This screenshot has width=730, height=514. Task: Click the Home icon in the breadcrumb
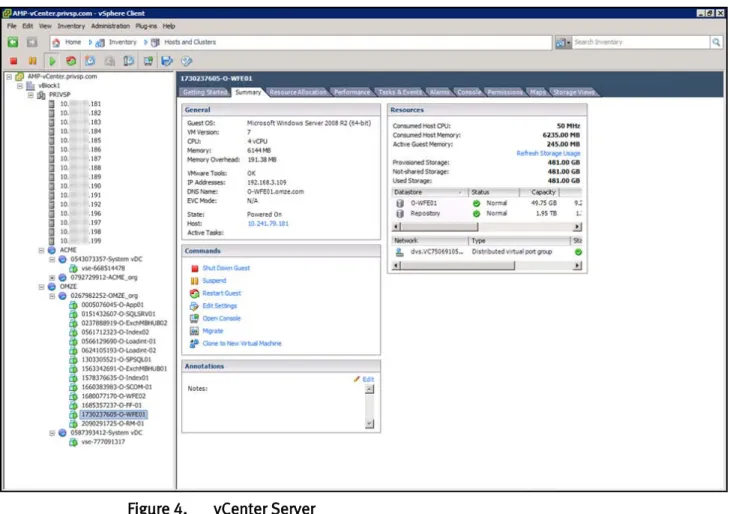56,42
